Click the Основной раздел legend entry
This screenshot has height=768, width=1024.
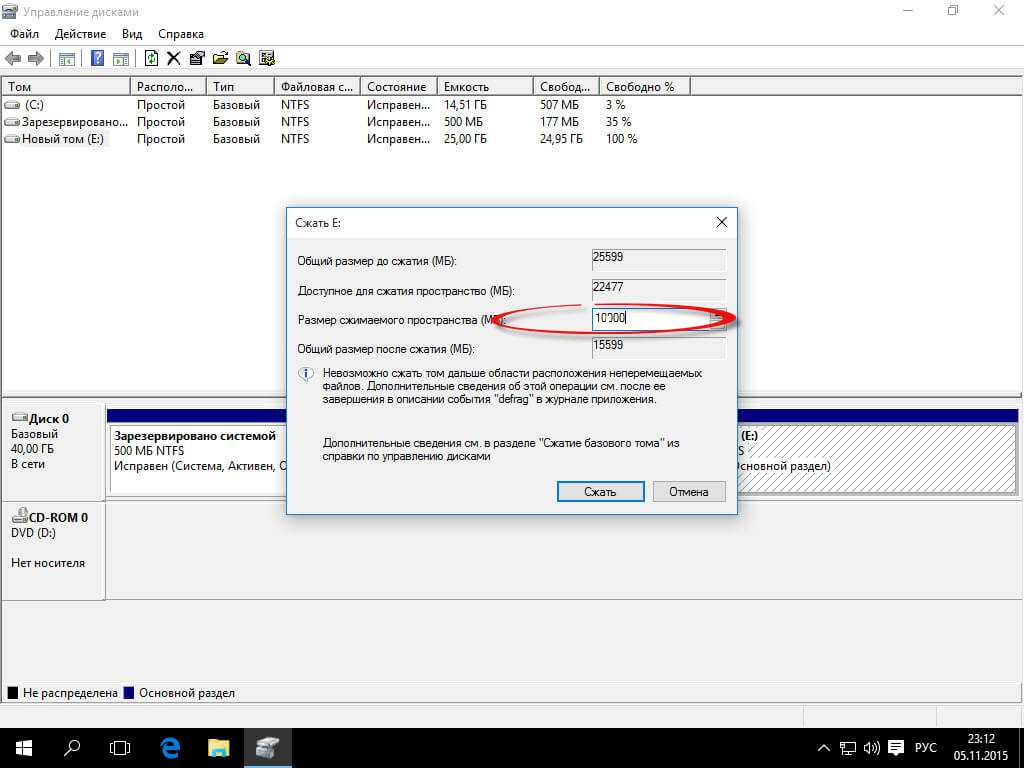pos(180,693)
